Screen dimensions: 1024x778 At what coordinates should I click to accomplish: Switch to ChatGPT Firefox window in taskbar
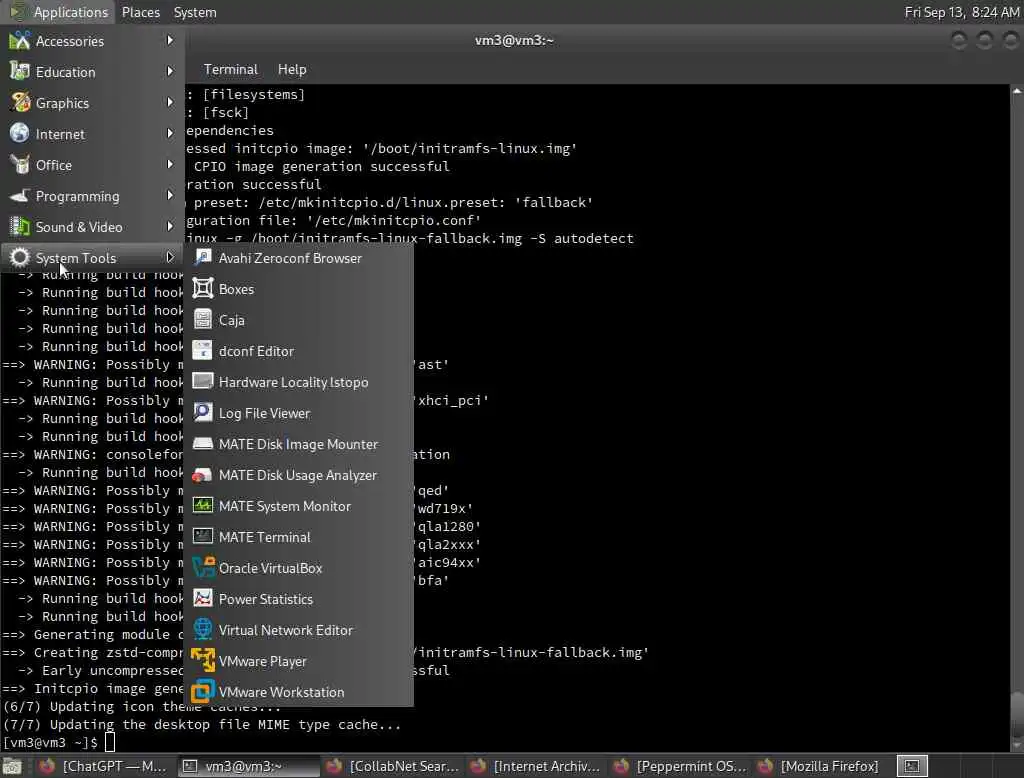[103, 766]
